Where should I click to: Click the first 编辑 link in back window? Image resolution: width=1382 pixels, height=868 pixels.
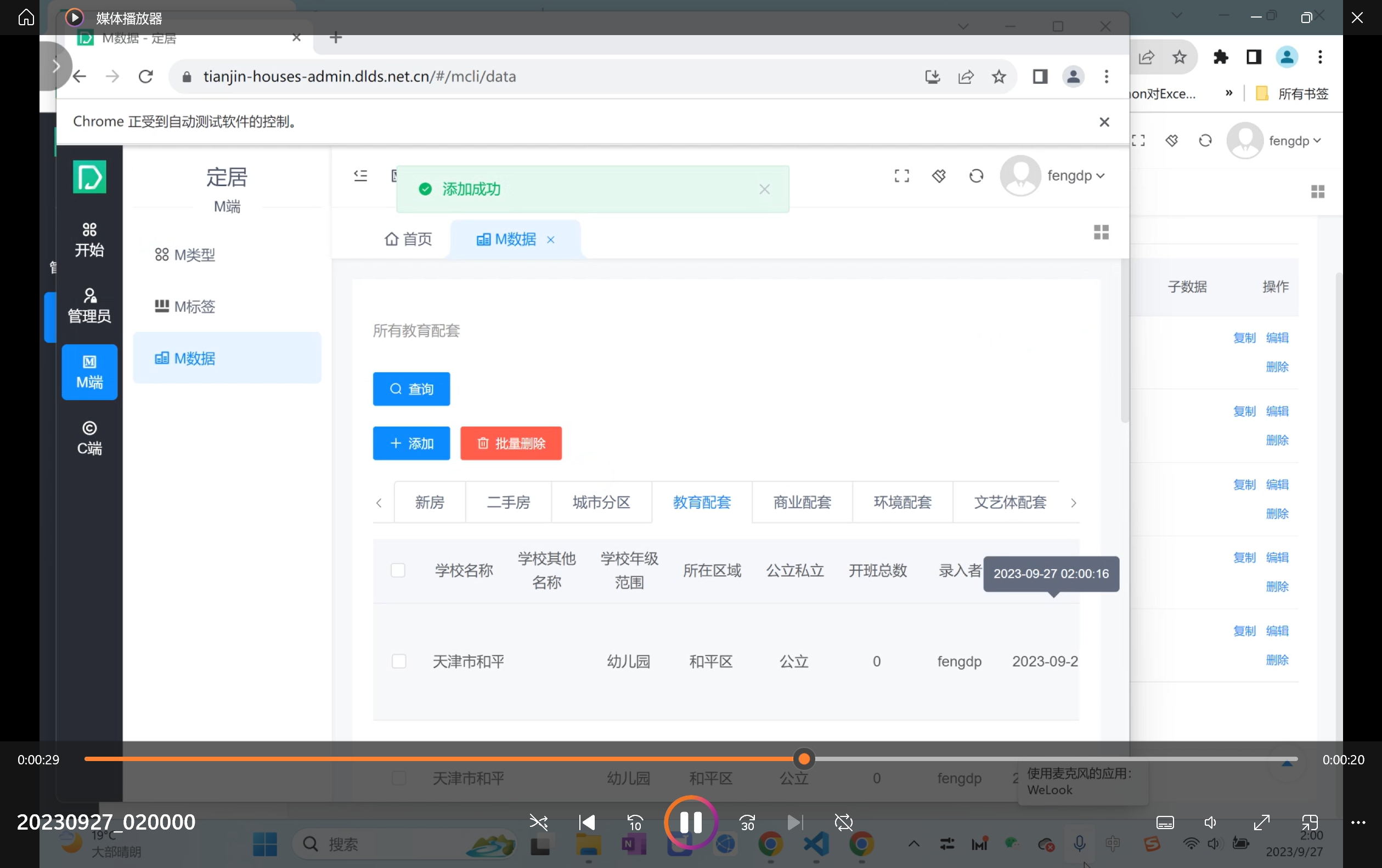(x=1277, y=338)
